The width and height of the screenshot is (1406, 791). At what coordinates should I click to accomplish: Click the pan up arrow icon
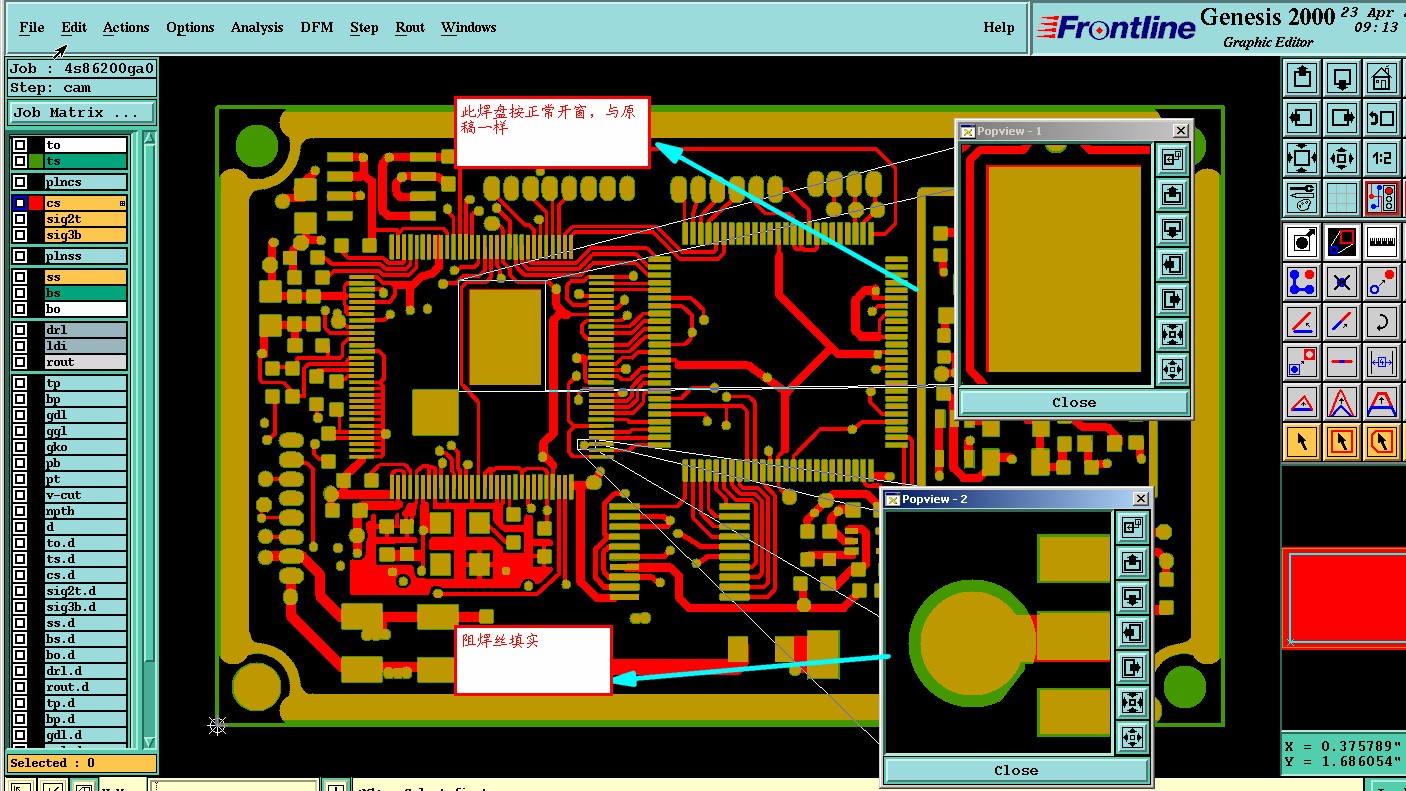point(1301,77)
